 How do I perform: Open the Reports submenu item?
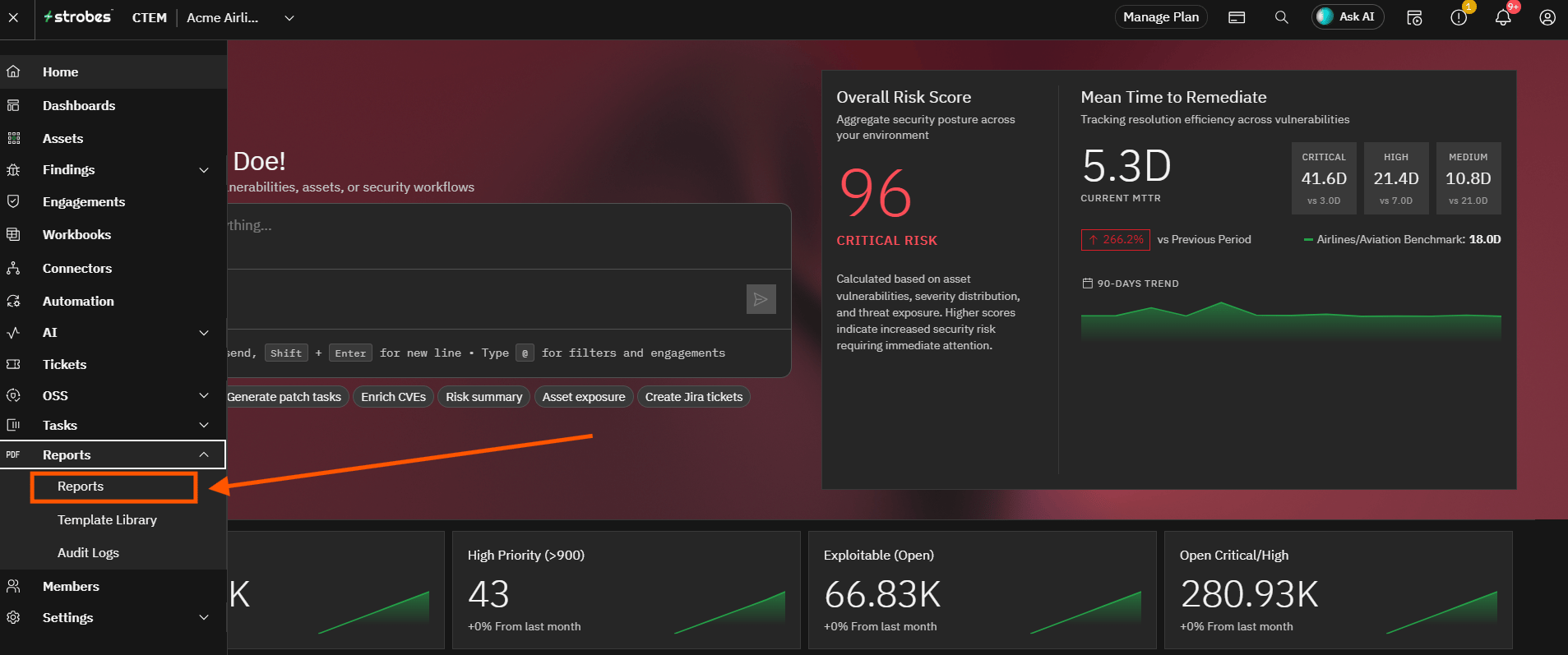[113, 487]
